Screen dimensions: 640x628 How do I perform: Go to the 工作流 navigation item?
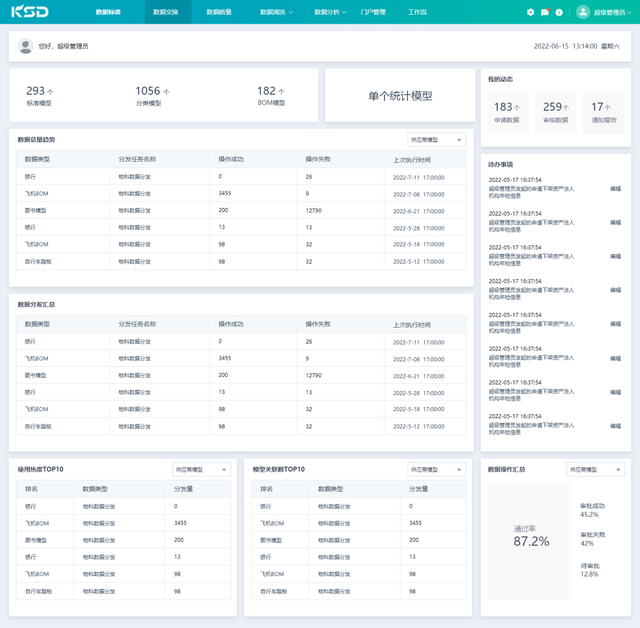(417, 12)
